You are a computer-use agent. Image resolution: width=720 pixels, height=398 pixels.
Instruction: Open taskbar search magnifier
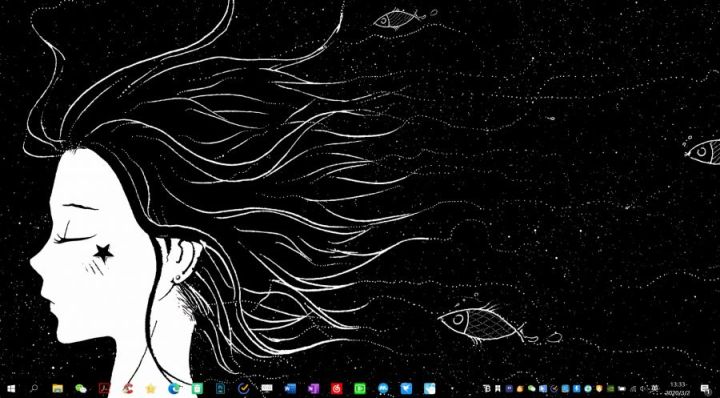(x=34, y=389)
